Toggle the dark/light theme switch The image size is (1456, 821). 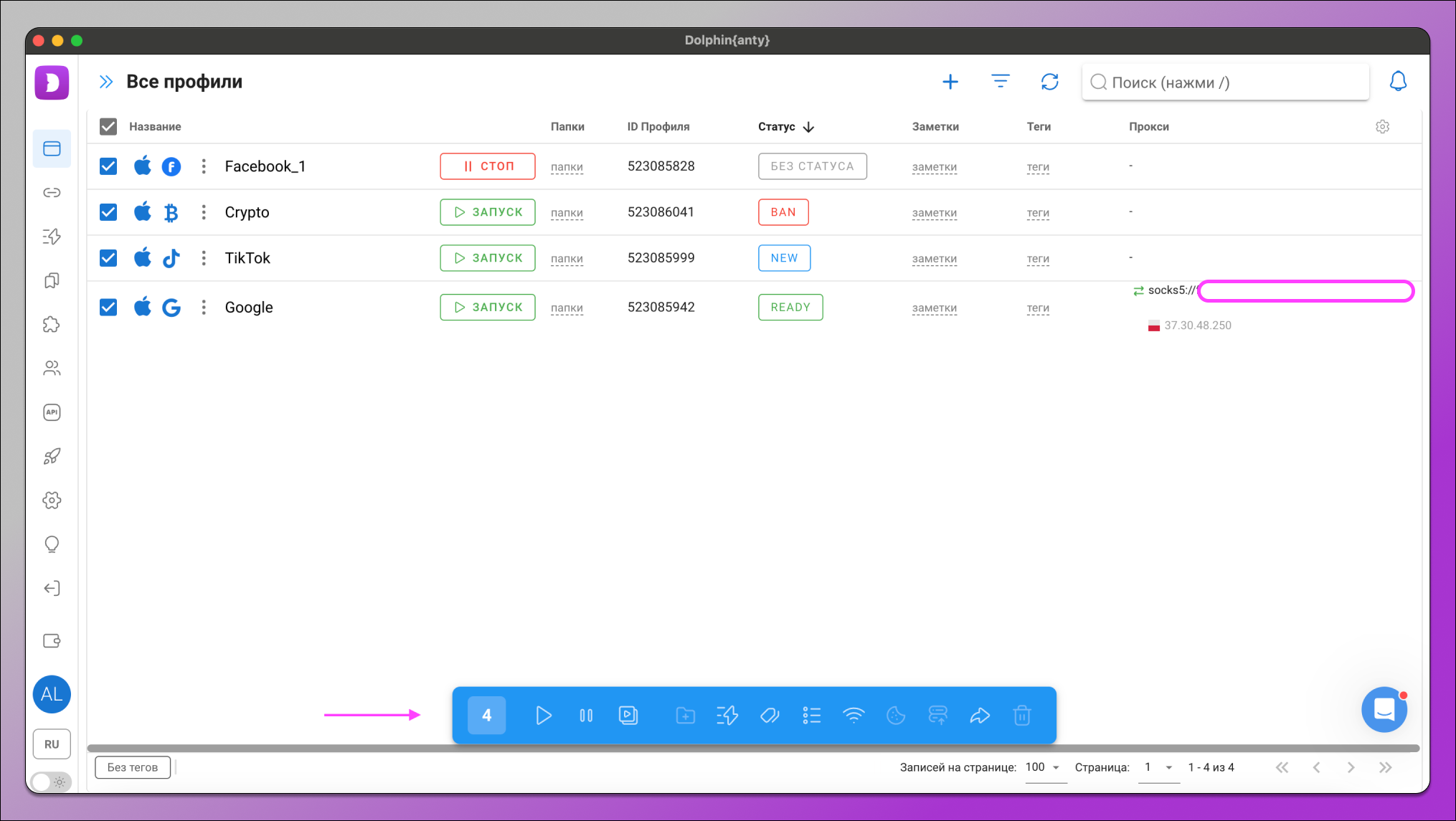[52, 782]
